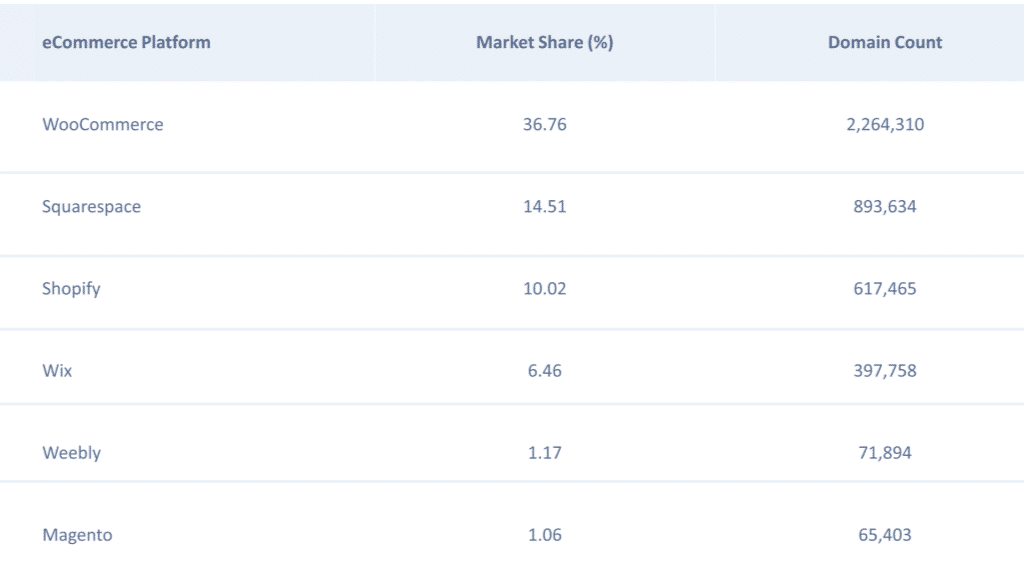Click the Domain Count column header
The height and width of the screenshot is (576, 1024).
point(885,42)
